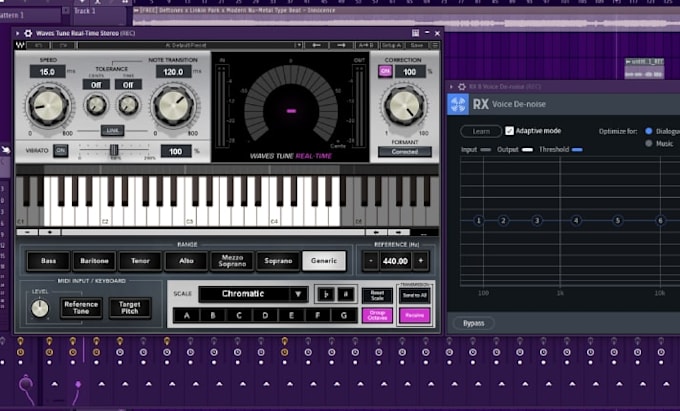Click the Speed value field 15.0
680x411 pixels.
[47, 72]
